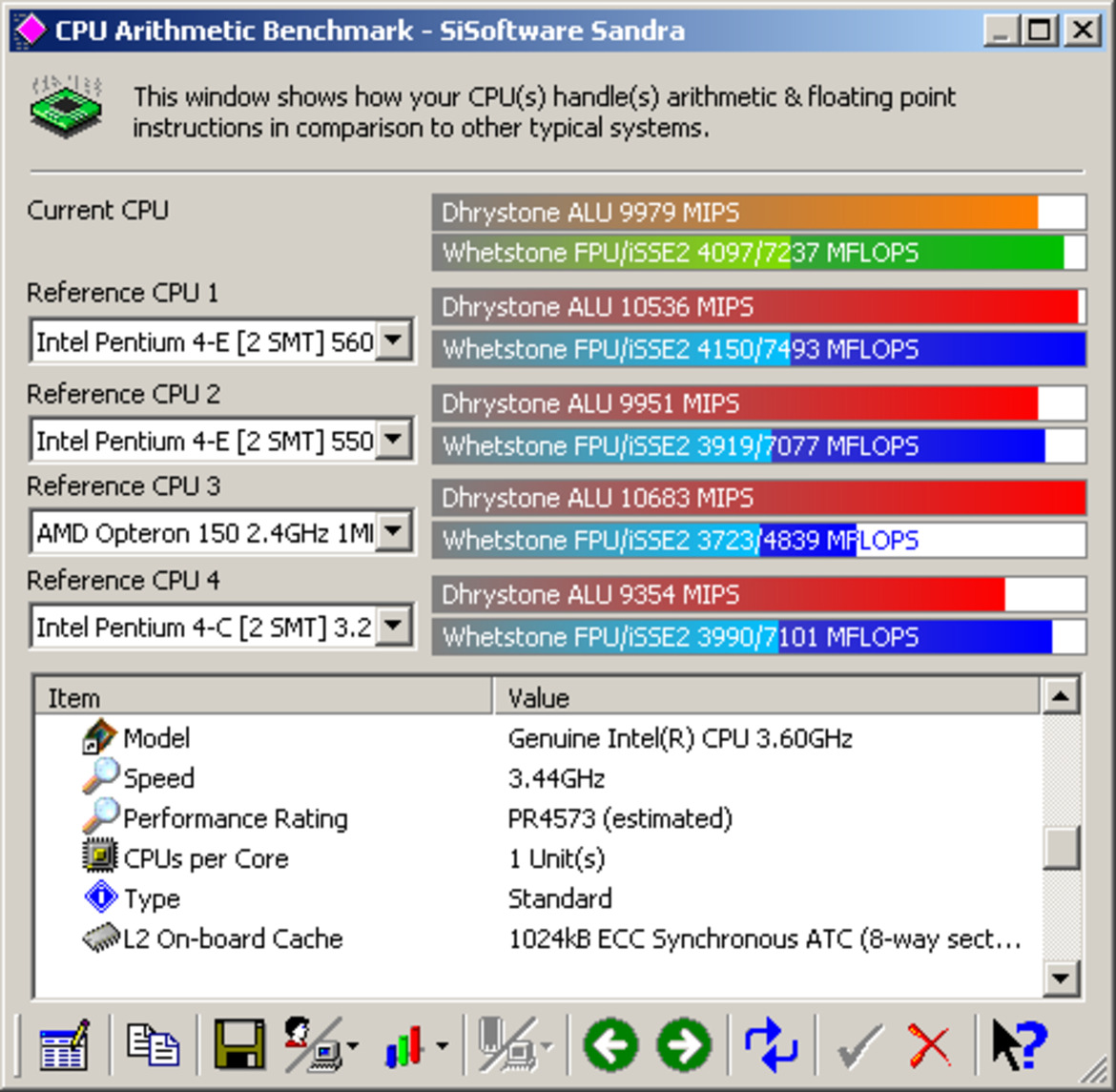The width and height of the screenshot is (1116, 1092).
Task: Go back with the green left arrow
Action: [x=610, y=1045]
